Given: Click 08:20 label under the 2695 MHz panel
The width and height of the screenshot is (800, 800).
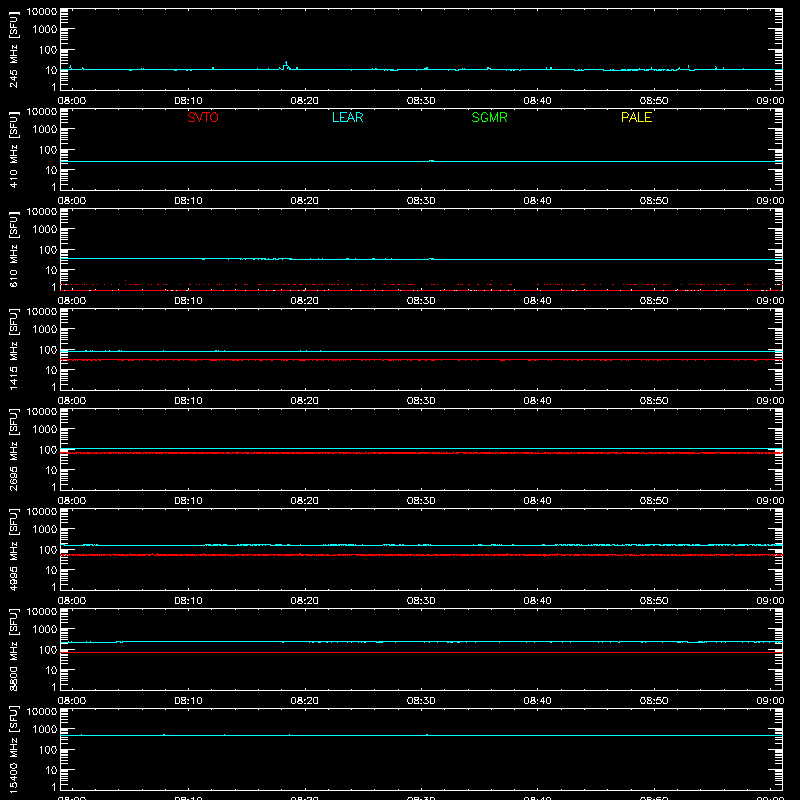Looking at the screenshot, I should coord(305,501).
